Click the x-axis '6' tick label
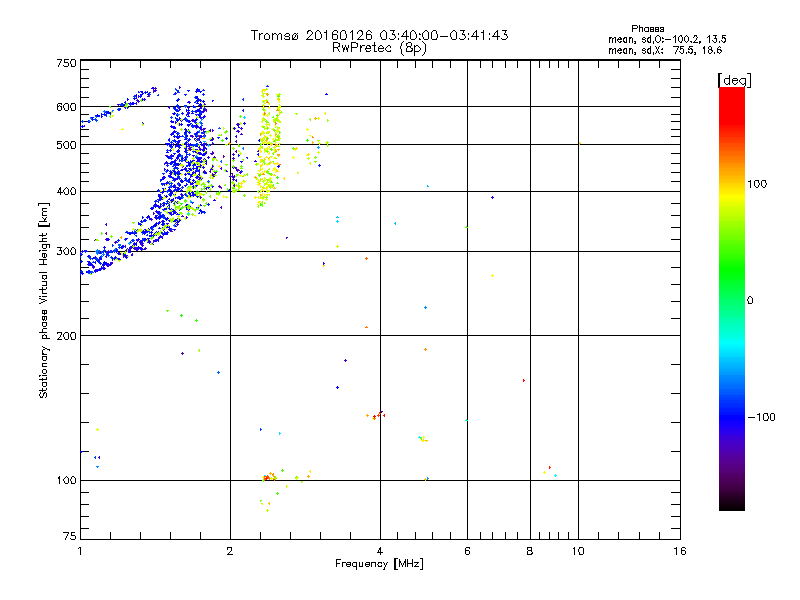800x600 pixels. (467, 551)
